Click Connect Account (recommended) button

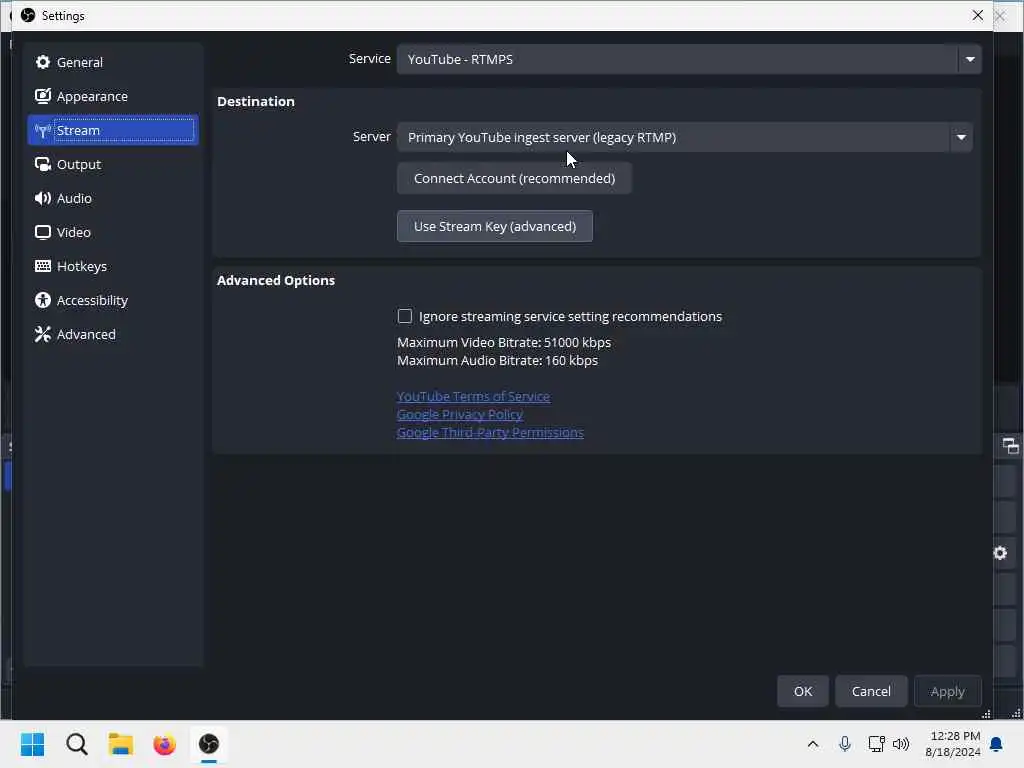[x=514, y=178]
